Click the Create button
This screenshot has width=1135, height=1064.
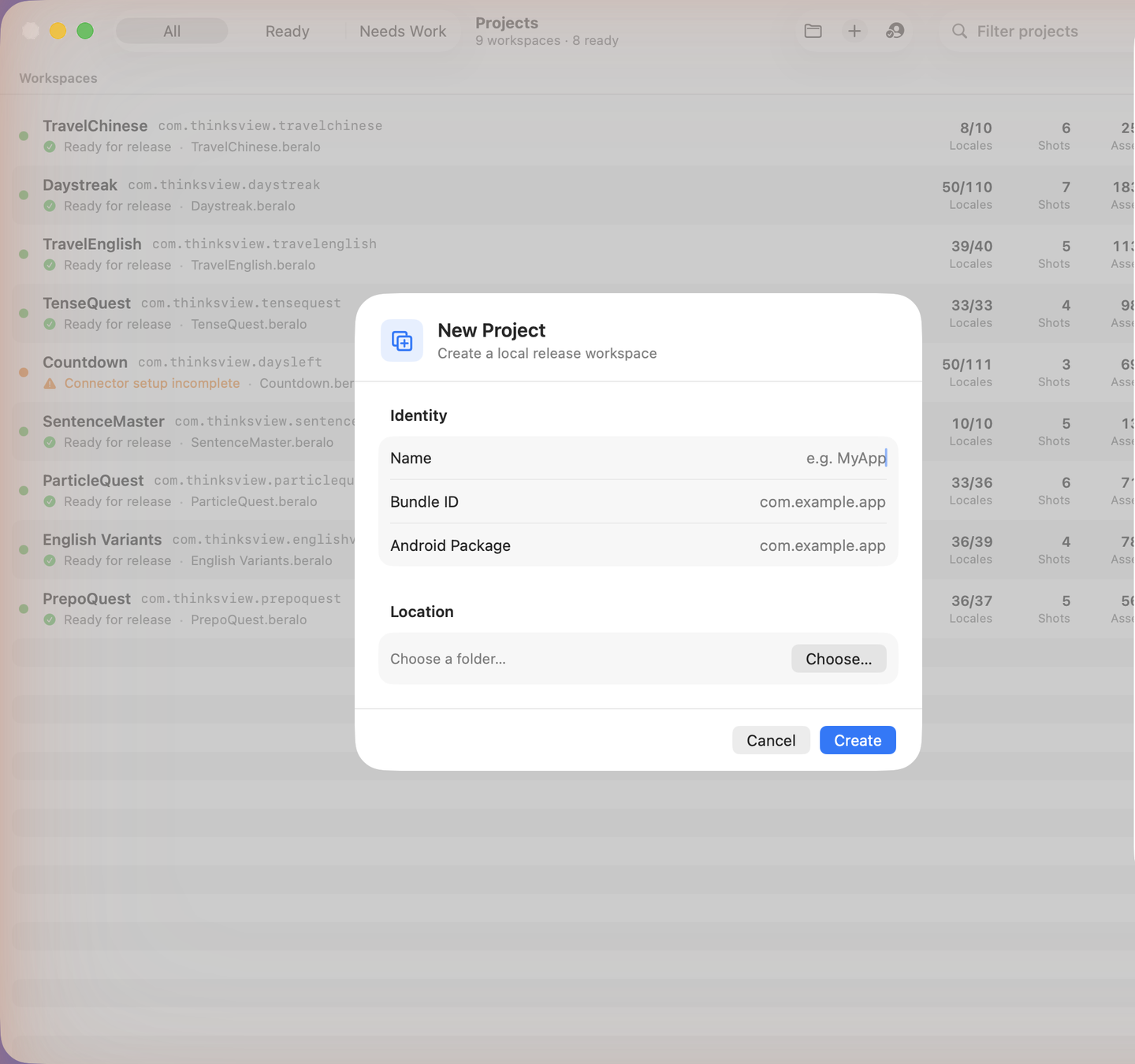(x=858, y=740)
